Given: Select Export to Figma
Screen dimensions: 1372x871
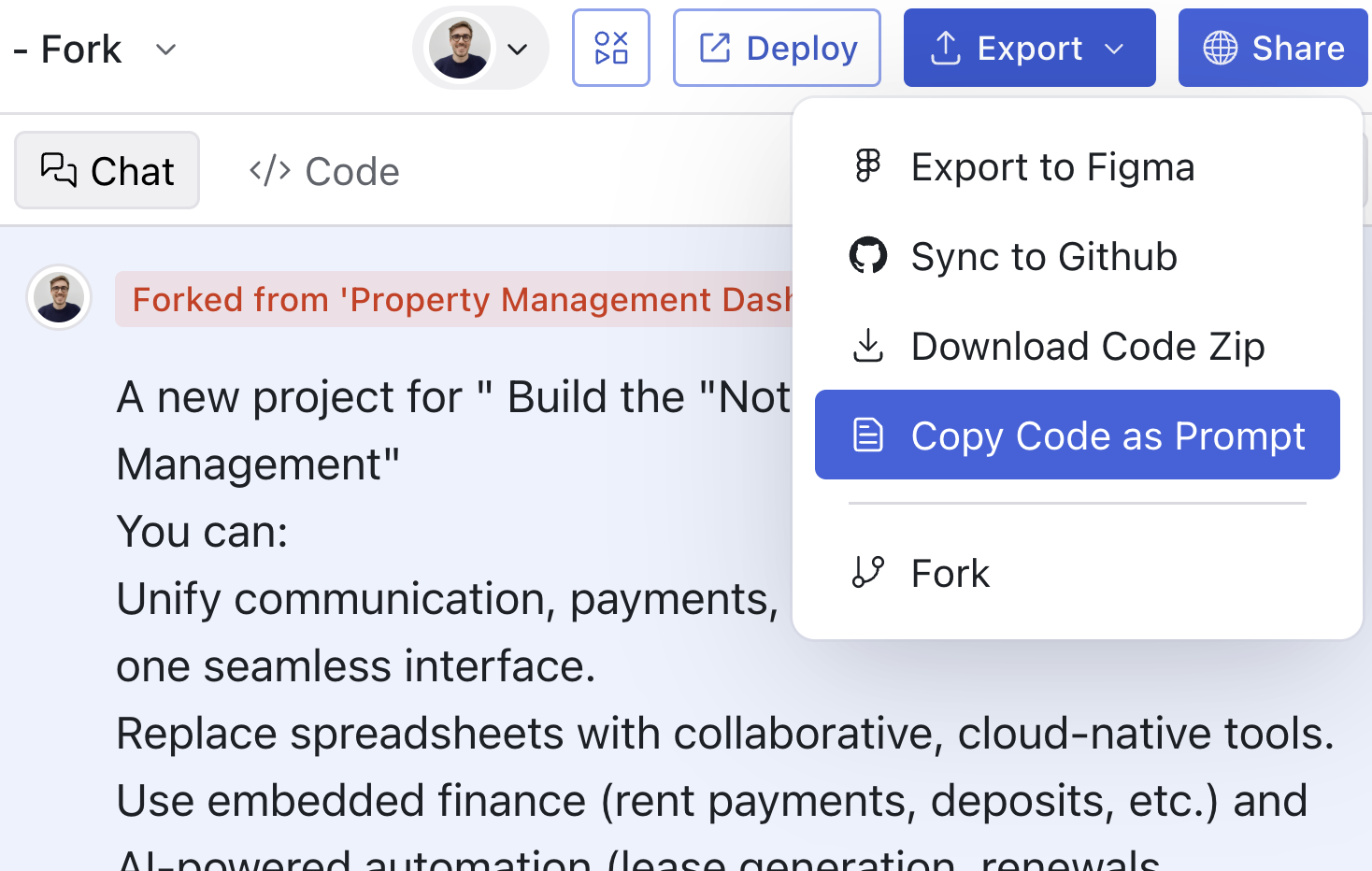Looking at the screenshot, I should tap(1052, 167).
